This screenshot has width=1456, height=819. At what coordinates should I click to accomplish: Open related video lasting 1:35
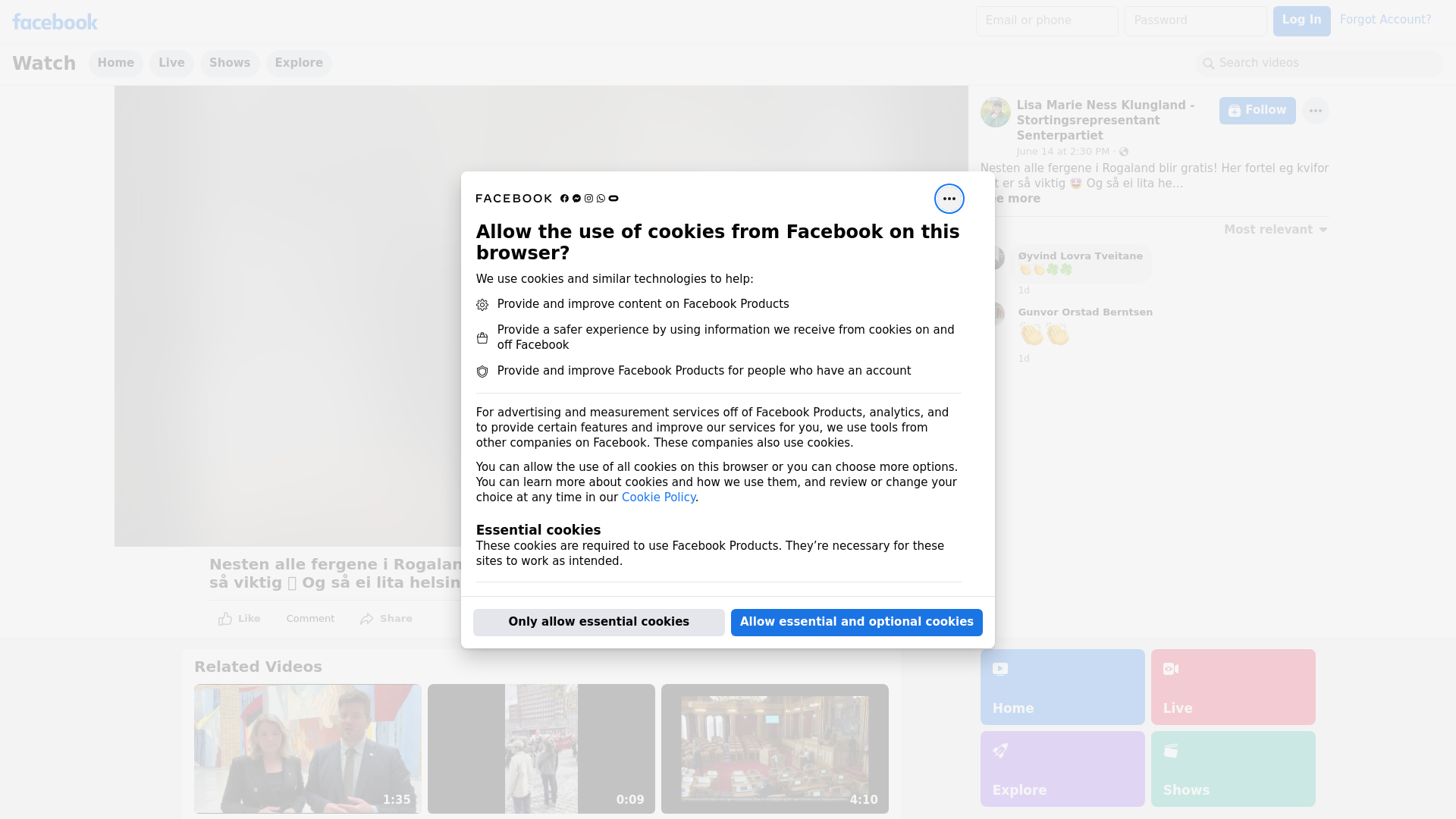[x=307, y=748]
